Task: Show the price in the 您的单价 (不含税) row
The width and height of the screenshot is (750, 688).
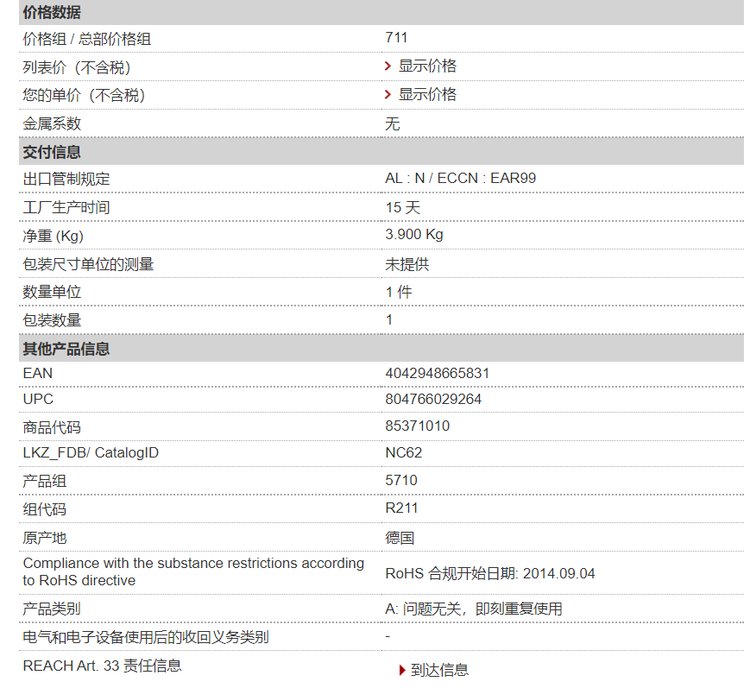Action: pos(427,94)
